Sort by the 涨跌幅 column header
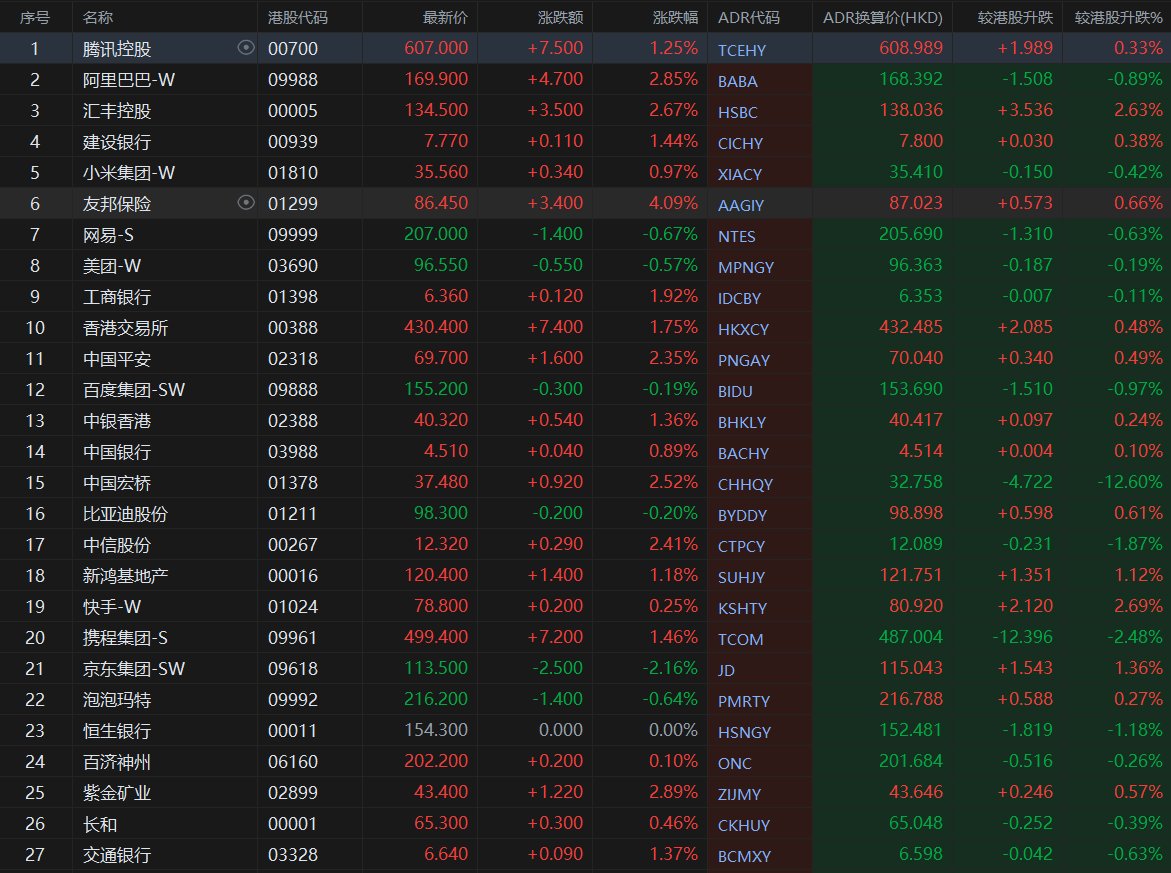This screenshot has height=873, width=1171. click(675, 17)
